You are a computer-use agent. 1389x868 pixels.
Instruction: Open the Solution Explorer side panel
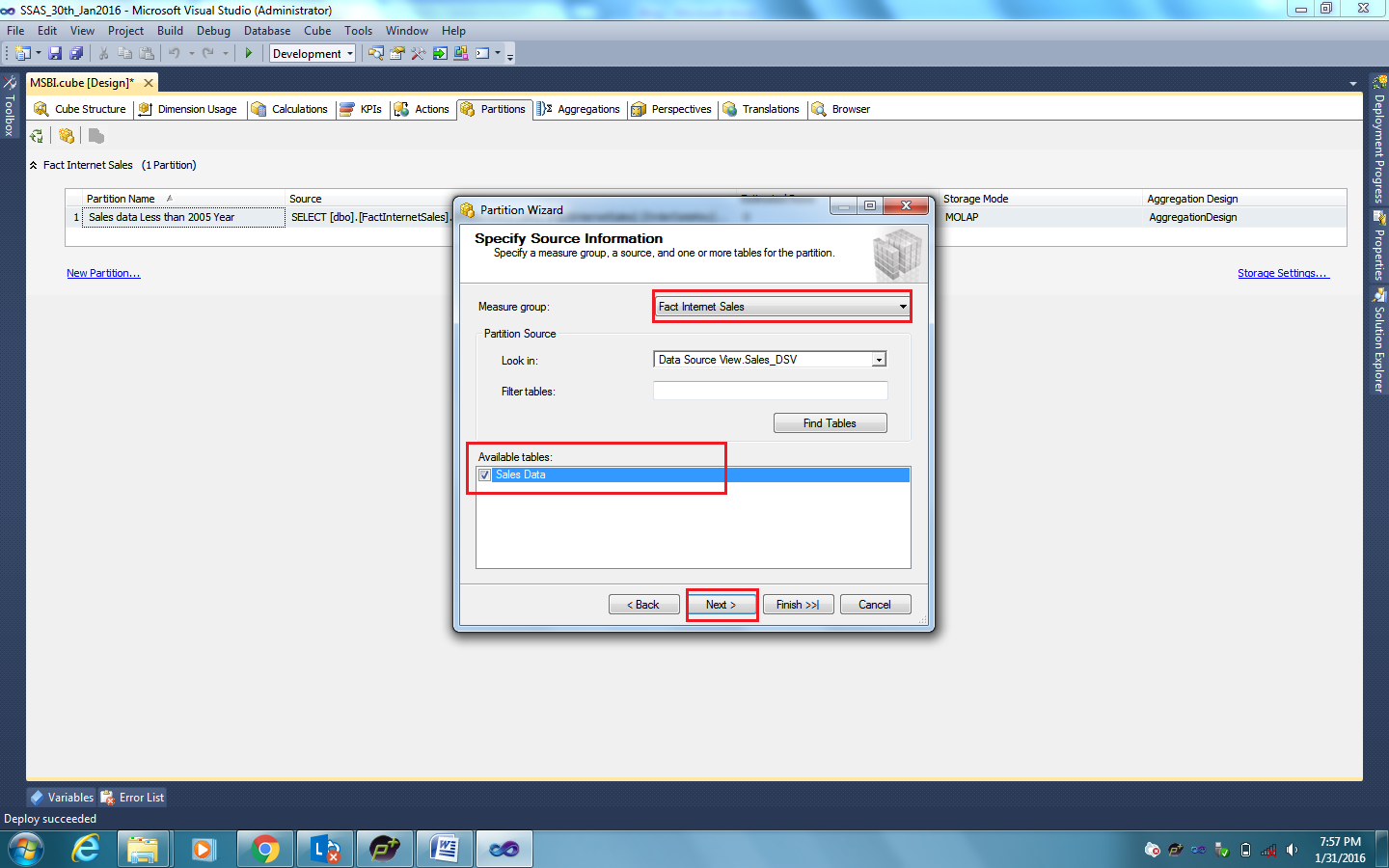1379,340
